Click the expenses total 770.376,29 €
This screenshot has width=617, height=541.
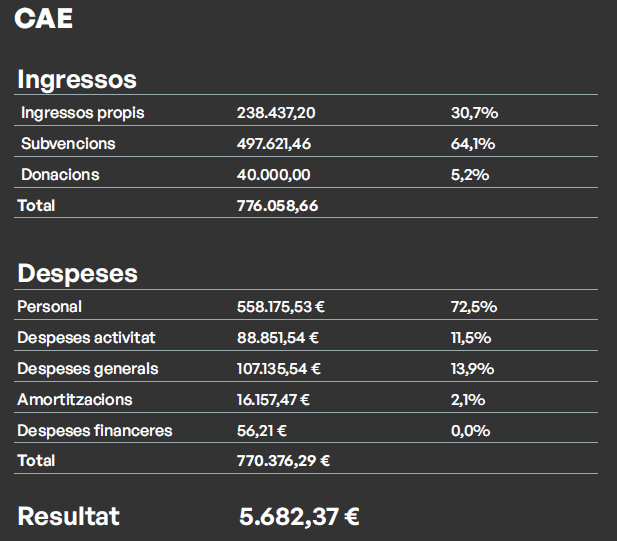pyautogui.click(x=283, y=461)
